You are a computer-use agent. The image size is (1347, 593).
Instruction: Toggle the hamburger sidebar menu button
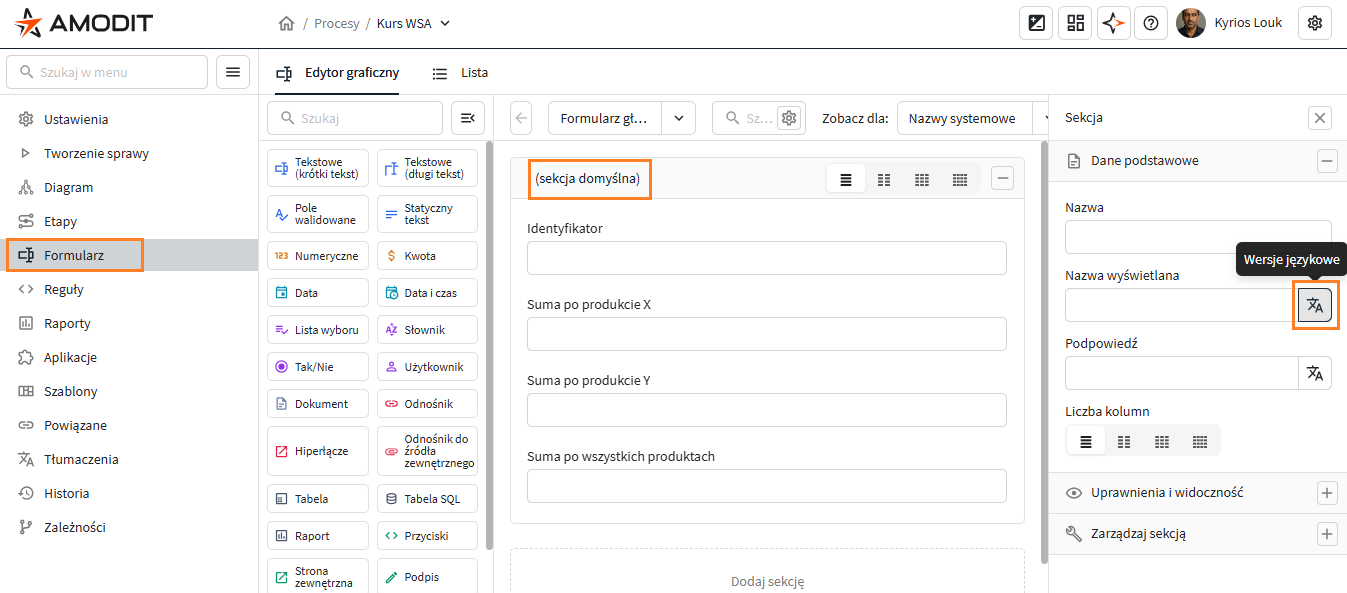coord(232,72)
